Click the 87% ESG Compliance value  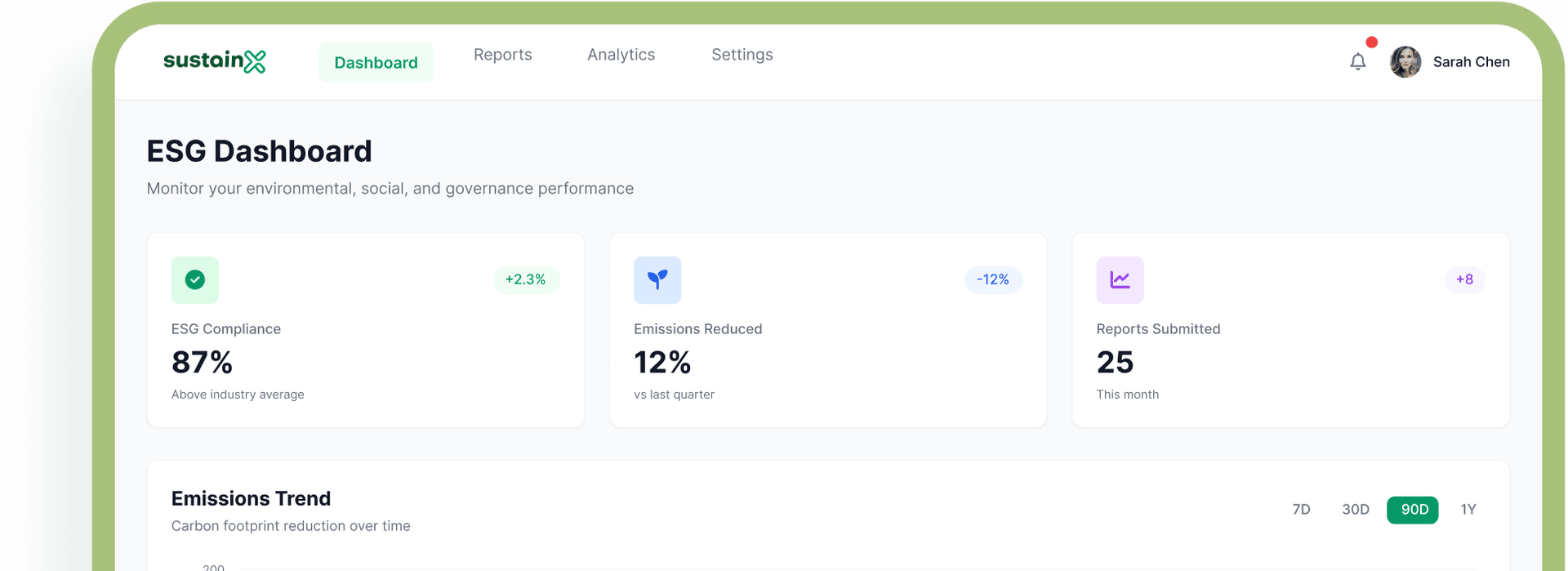[x=202, y=363]
